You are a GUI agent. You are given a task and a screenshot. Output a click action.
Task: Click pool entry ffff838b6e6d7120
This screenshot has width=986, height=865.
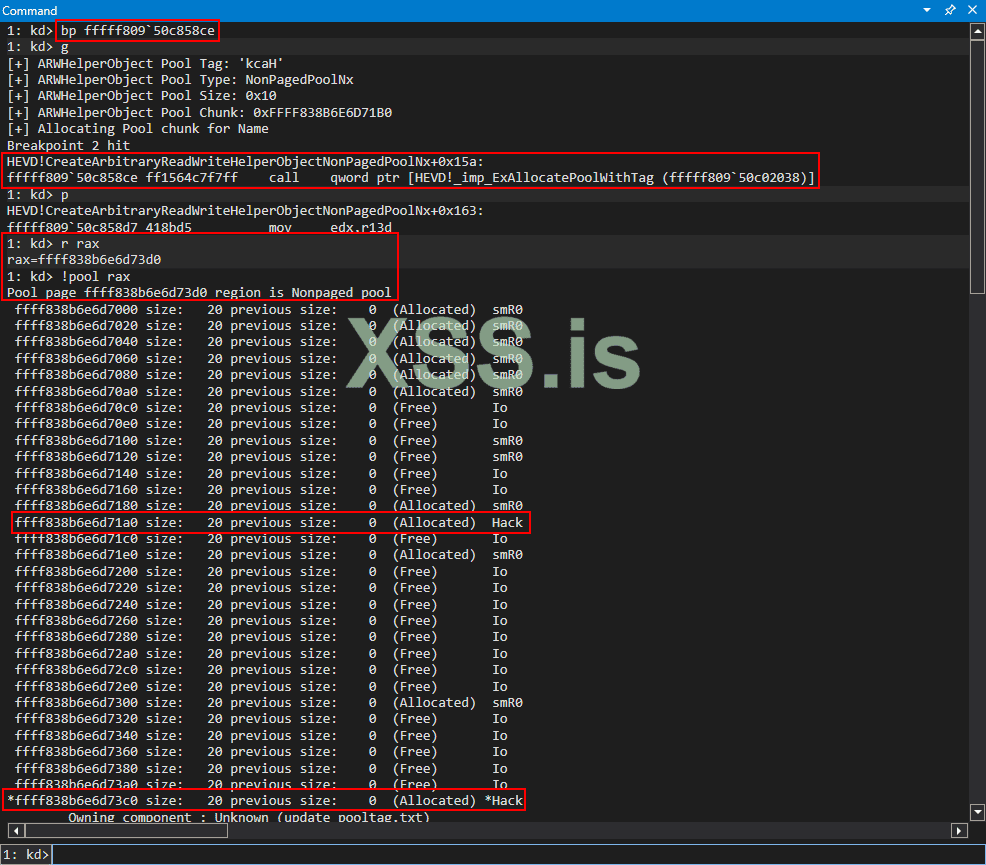pos(269,457)
